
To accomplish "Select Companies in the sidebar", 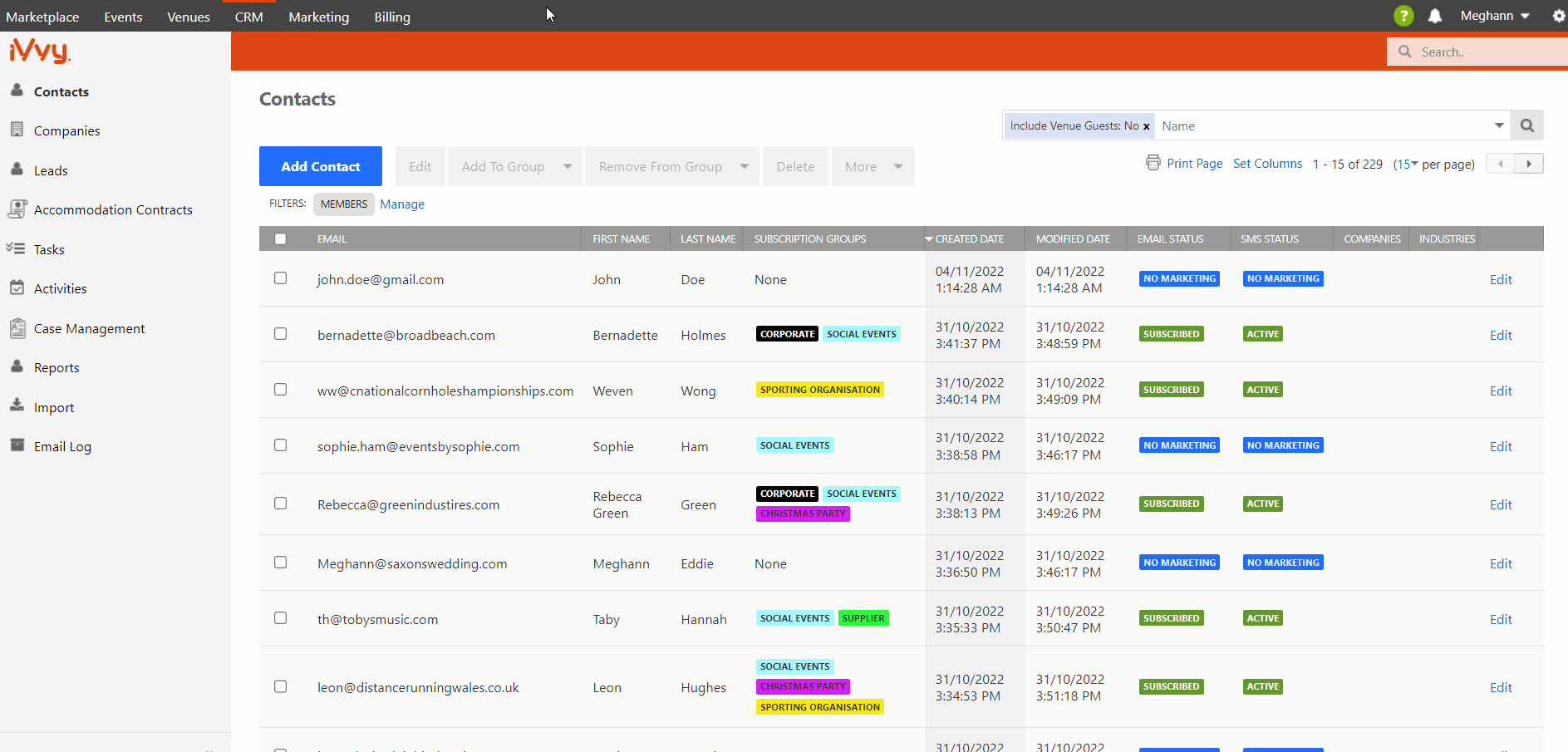I will click(x=66, y=130).
